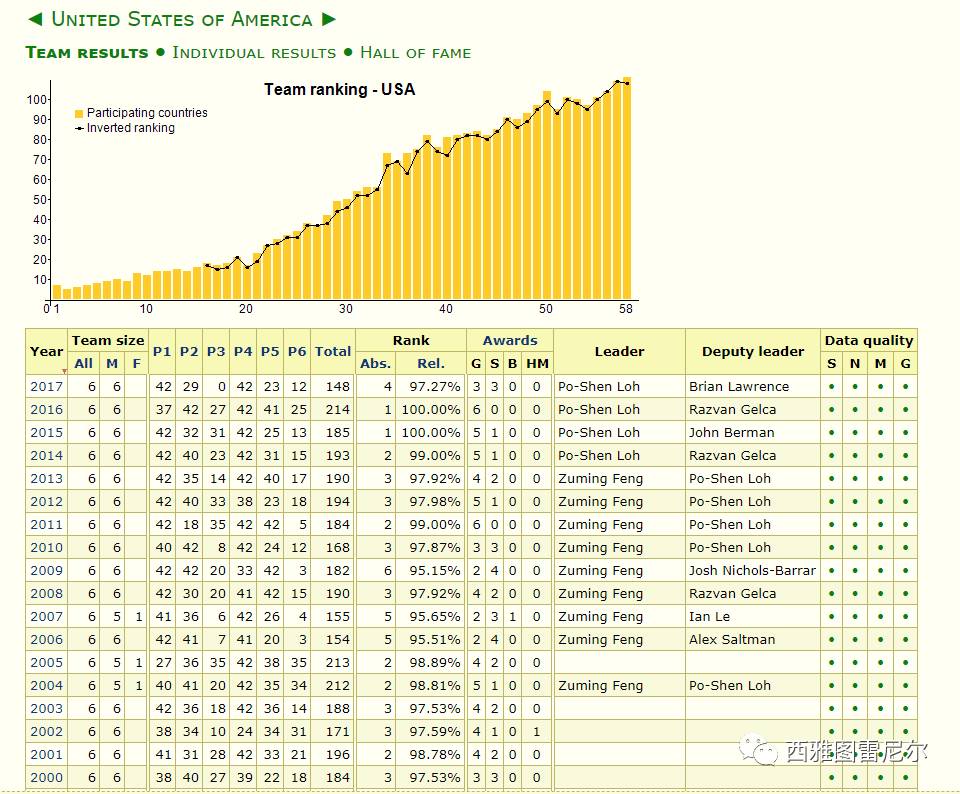This screenshot has width=960, height=794.
Task: Click deputy leader John Berman
Action: tap(732, 433)
